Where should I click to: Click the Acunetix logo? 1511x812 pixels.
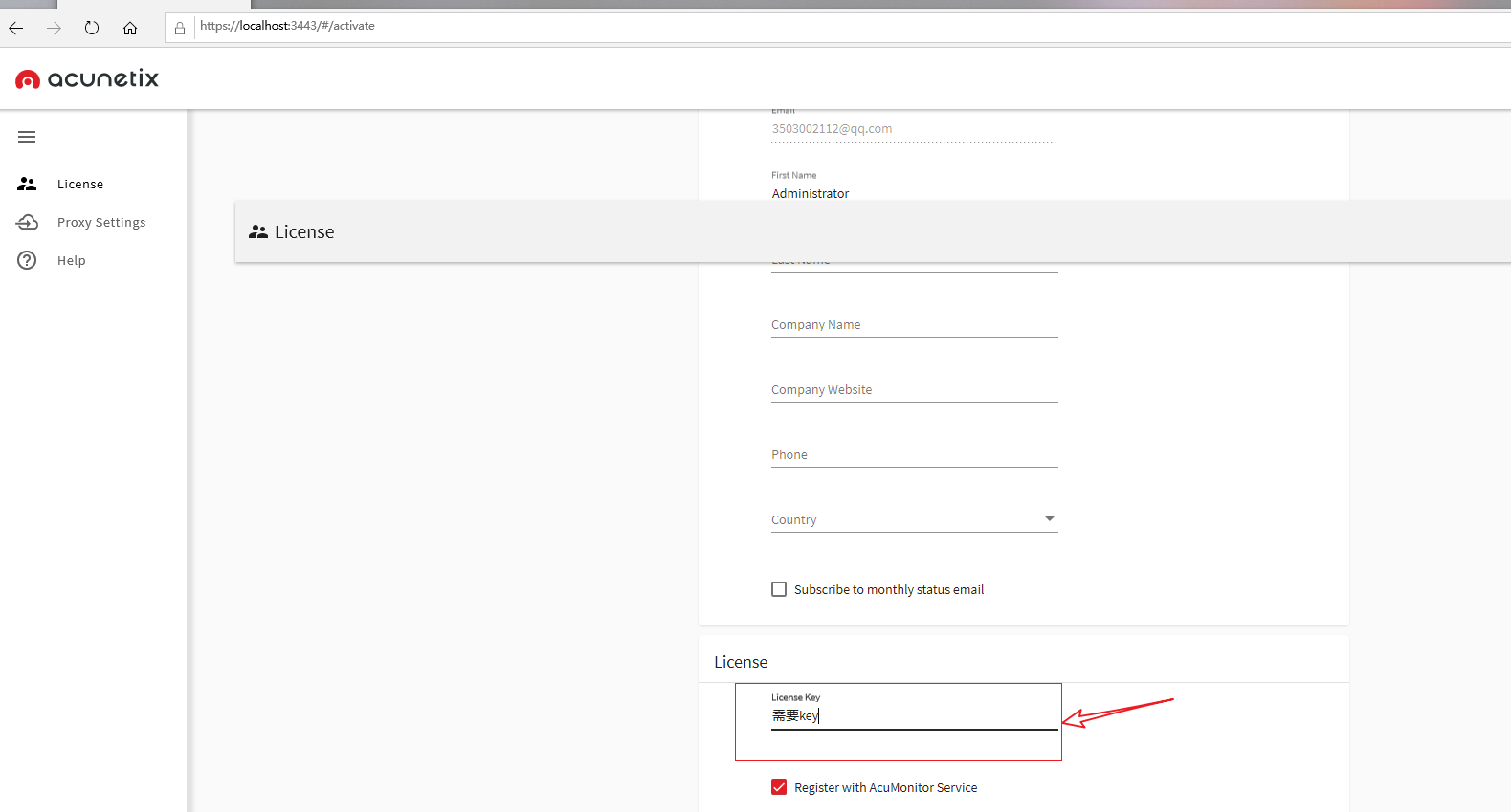(x=87, y=78)
